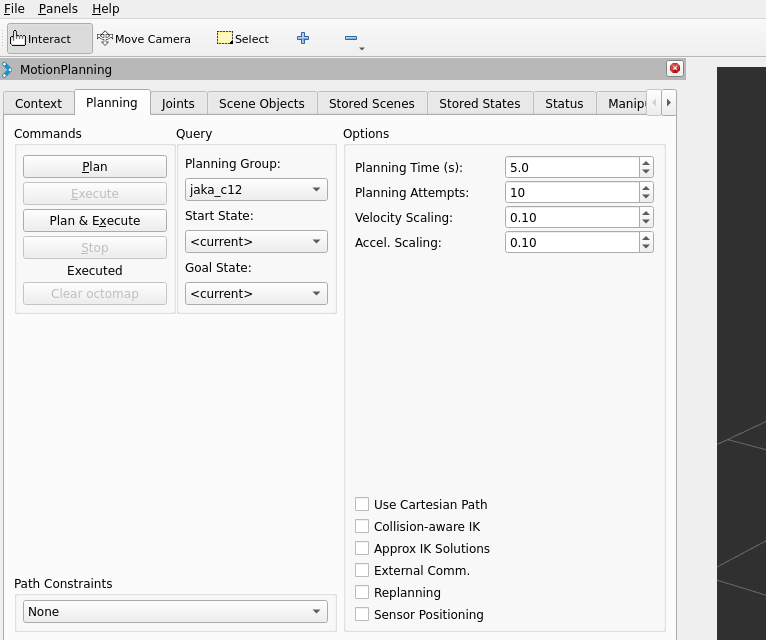
Task: Go to Scene Objects tab
Action: (x=262, y=104)
